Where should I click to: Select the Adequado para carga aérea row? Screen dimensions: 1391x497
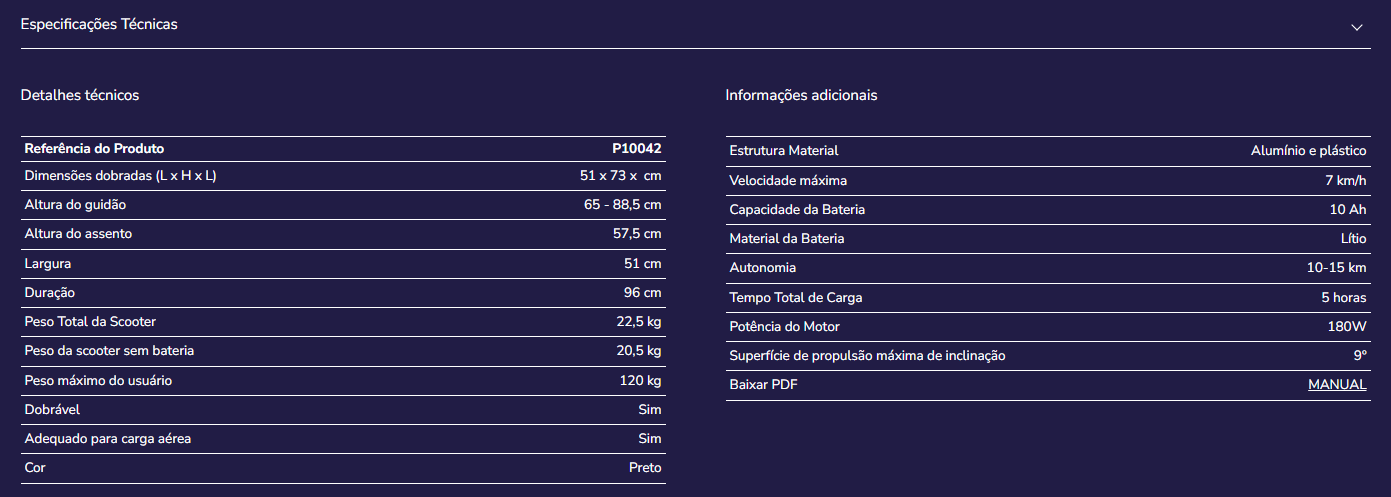343,439
